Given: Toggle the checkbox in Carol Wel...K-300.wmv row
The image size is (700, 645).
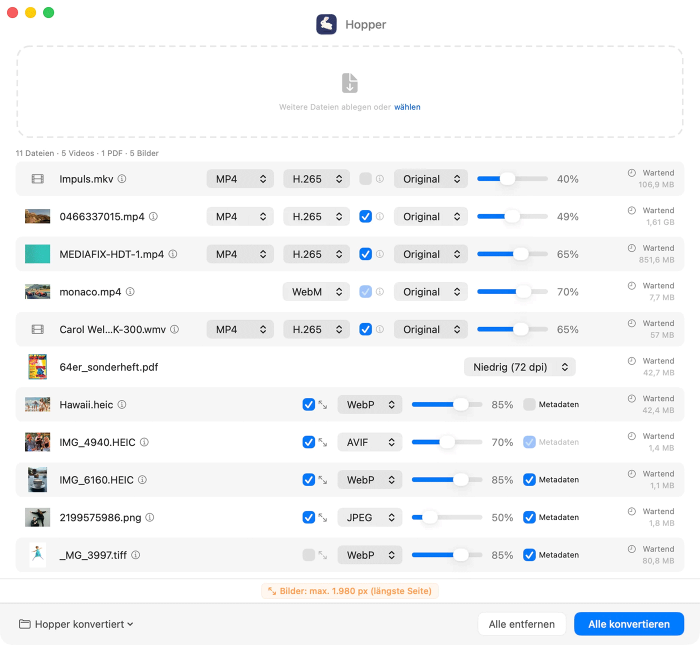Looking at the screenshot, I should coord(366,329).
